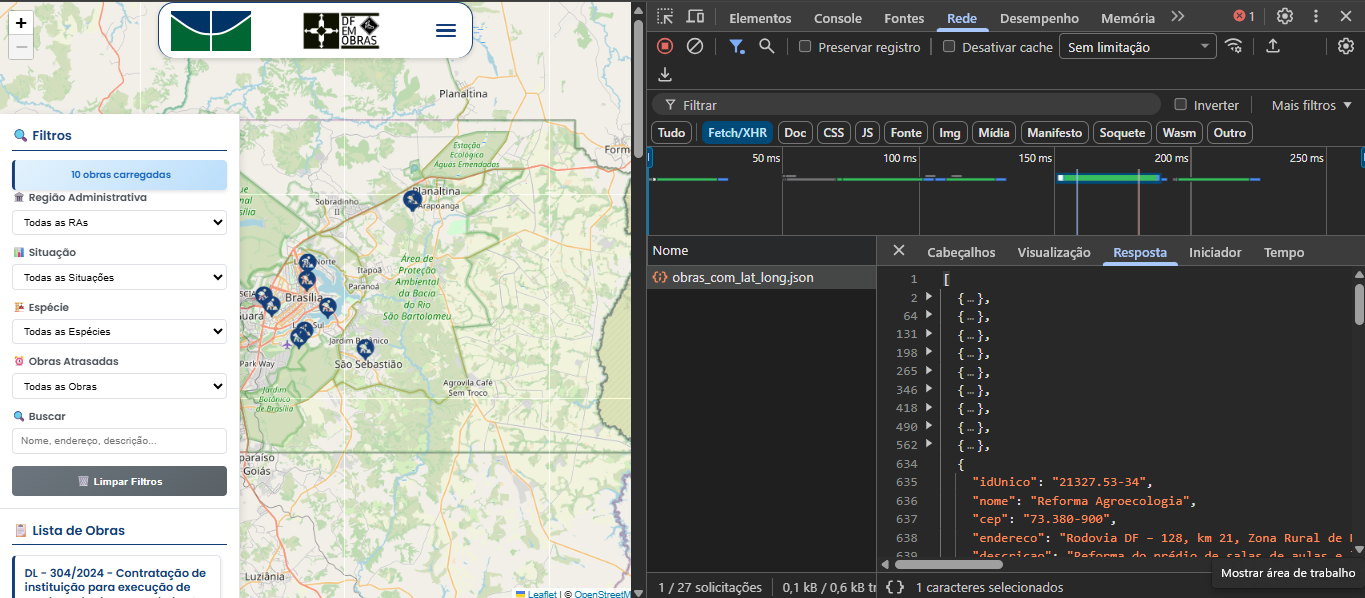1365x598 pixels.
Task: Click the UnB green logo in header
Action: coord(210,31)
